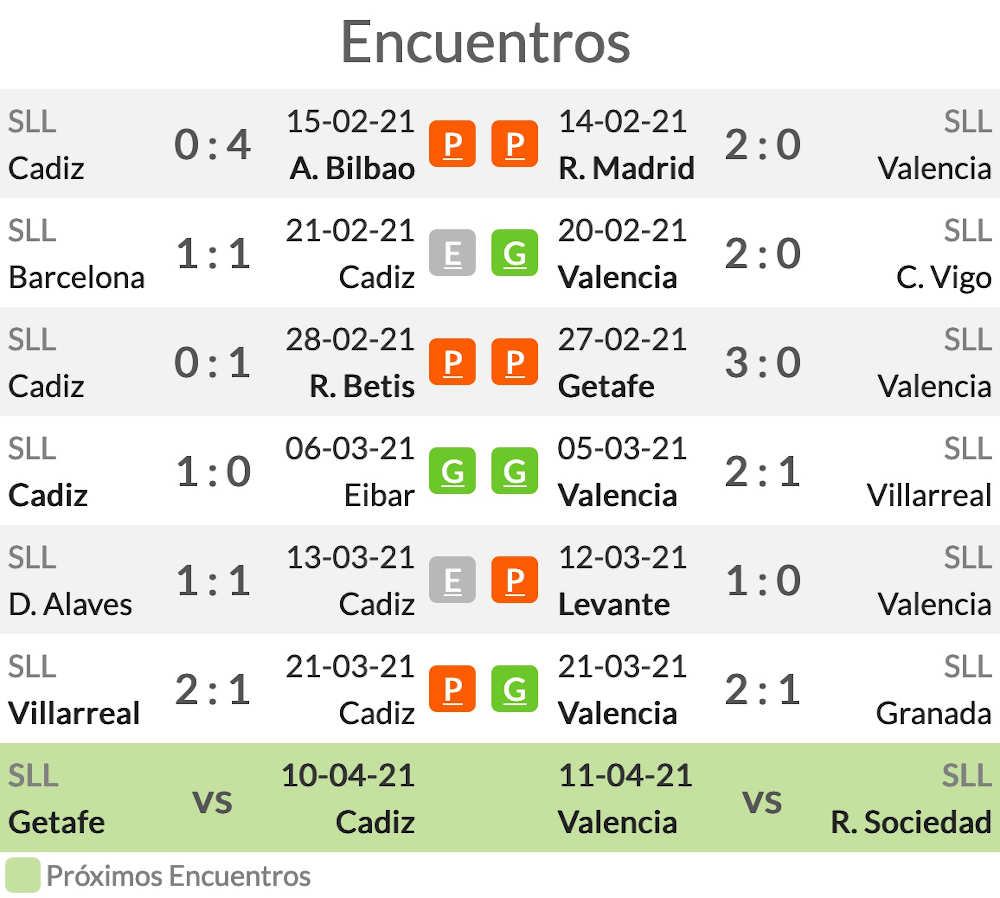
Task: Click the green G badge for Cadiz vs Eibar
Action: (x=452, y=471)
